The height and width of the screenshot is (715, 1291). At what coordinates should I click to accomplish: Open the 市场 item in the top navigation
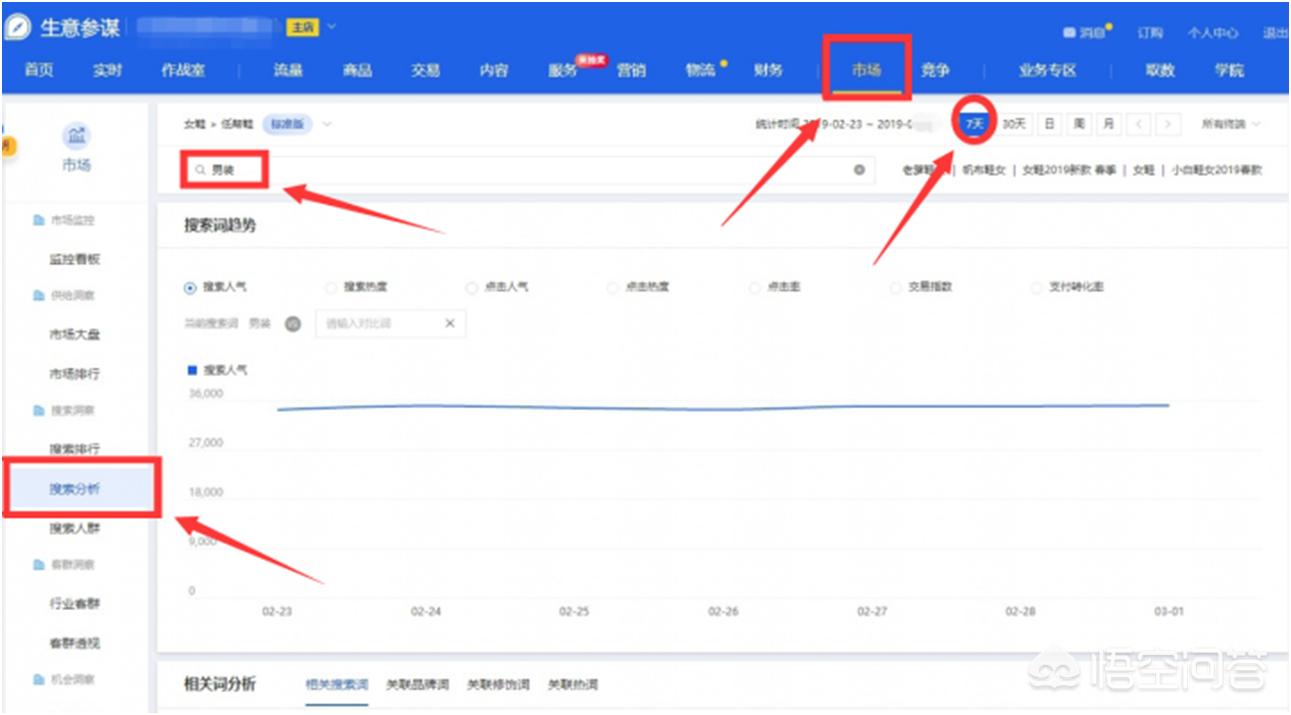[866, 71]
